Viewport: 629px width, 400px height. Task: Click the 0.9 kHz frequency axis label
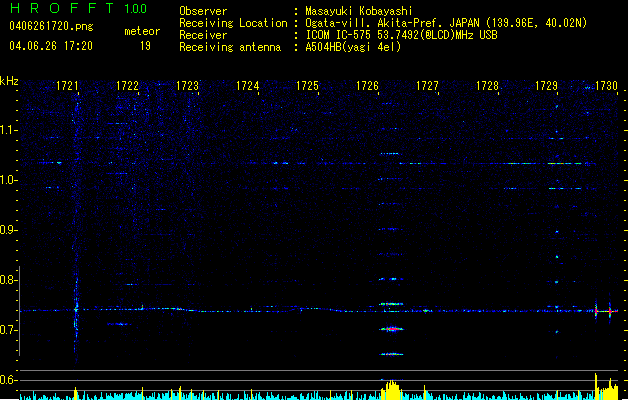pos(8,230)
